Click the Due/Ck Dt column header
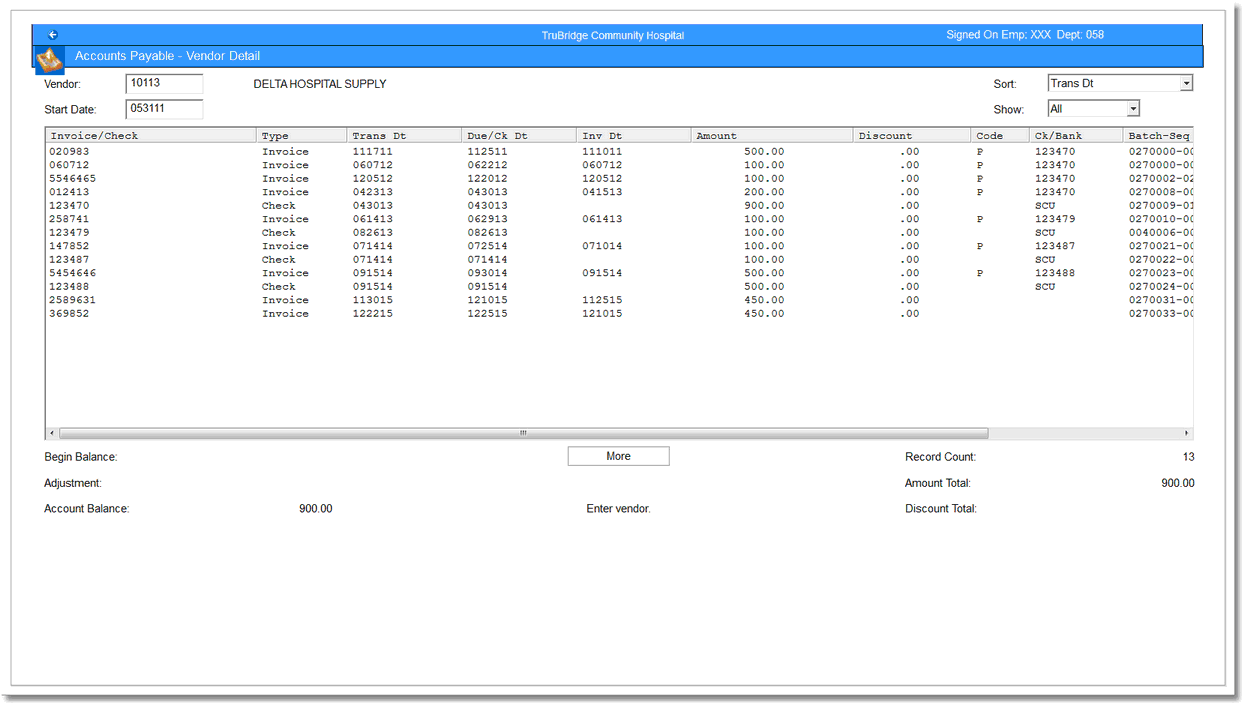 click(519, 135)
